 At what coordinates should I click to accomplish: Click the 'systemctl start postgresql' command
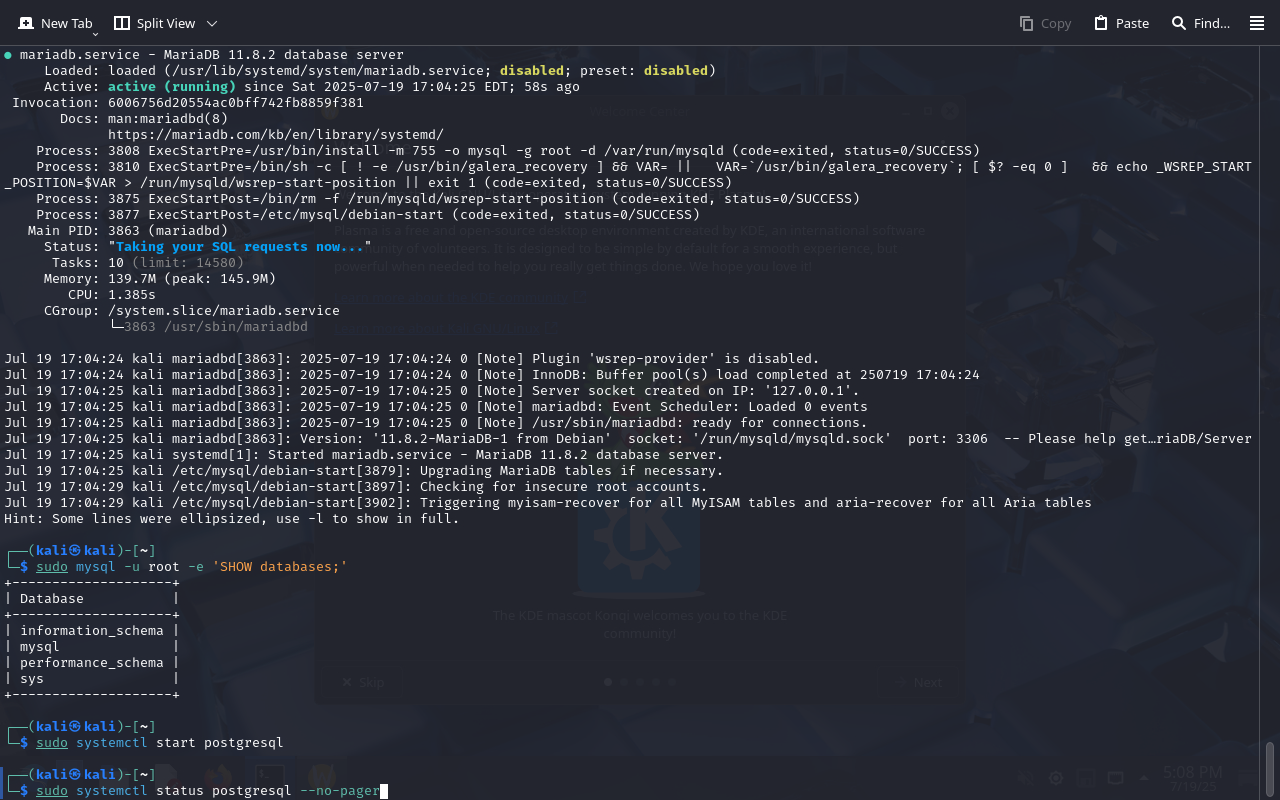[180, 743]
